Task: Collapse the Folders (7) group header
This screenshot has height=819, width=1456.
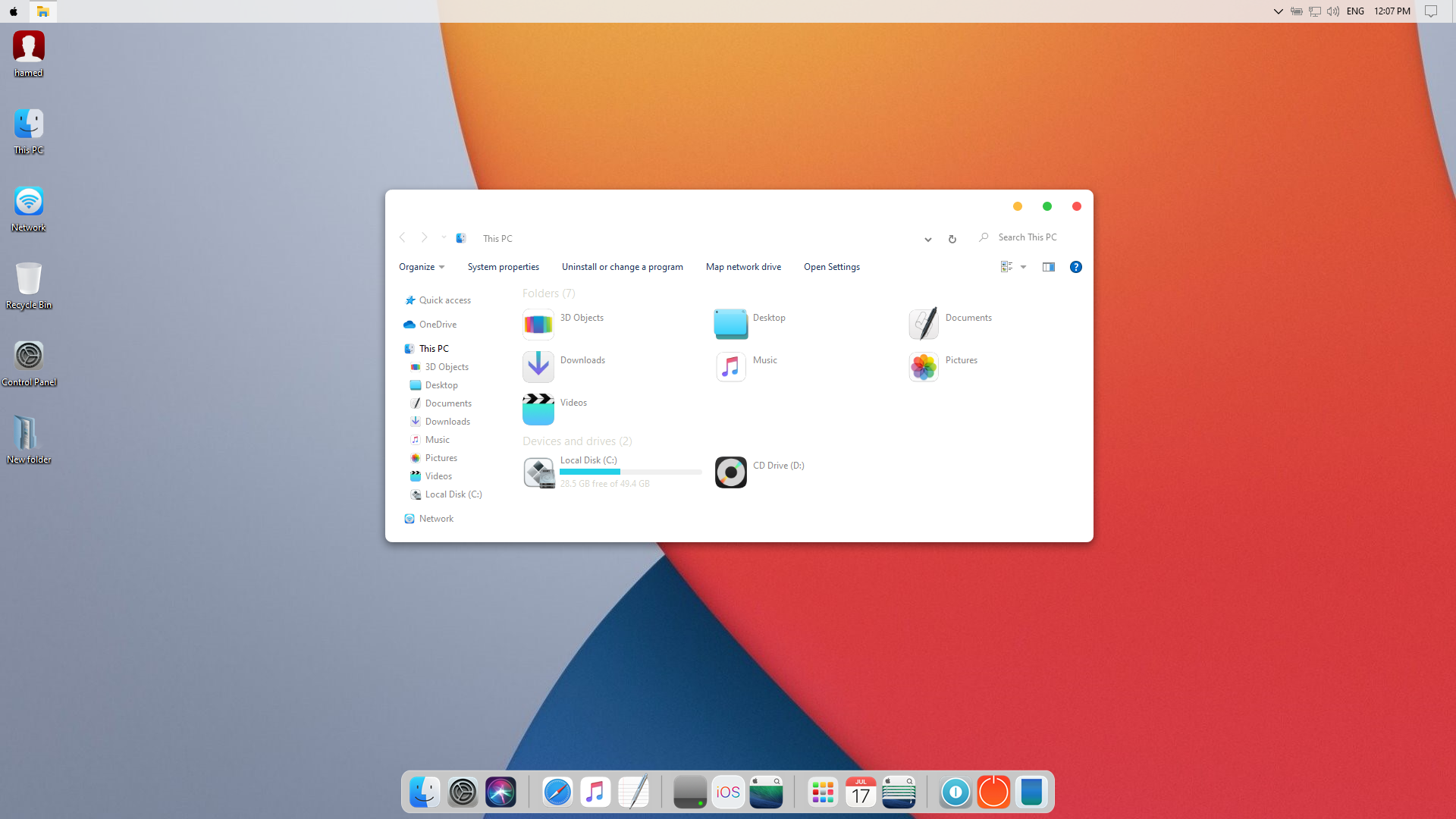Action: point(549,293)
